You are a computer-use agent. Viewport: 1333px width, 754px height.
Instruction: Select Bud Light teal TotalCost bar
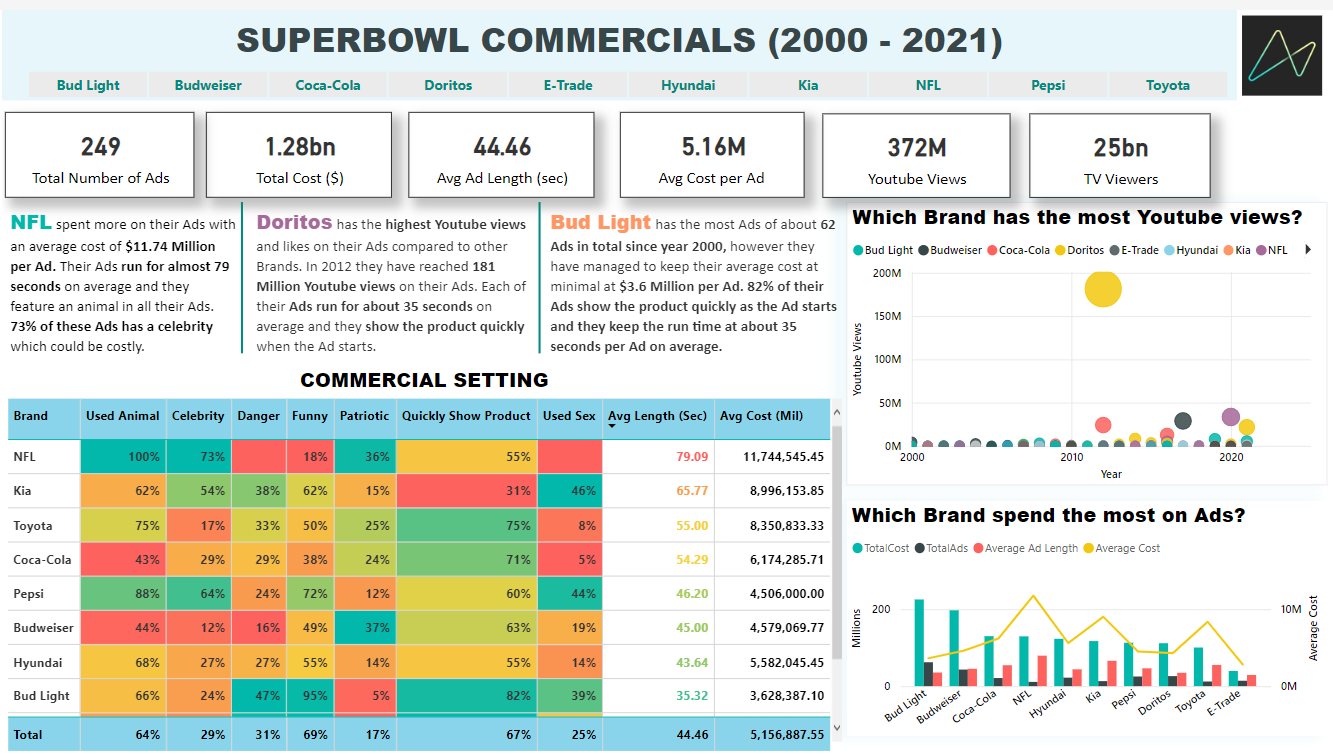tap(919, 643)
